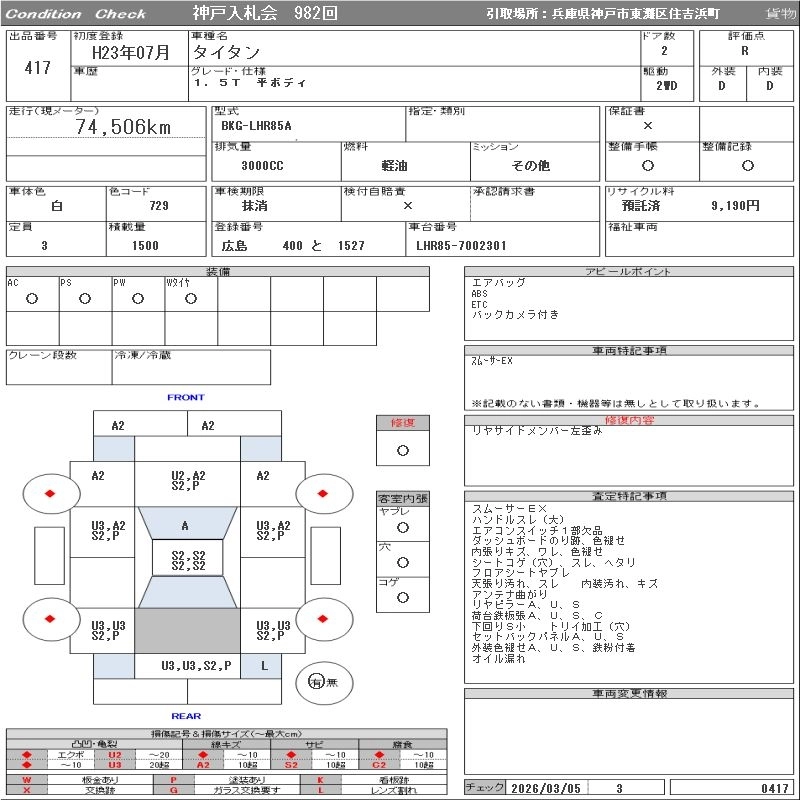Click the roof panel with S2,S2 codes
Image resolution: width=800 pixels, height=800 pixels.
tap(188, 560)
